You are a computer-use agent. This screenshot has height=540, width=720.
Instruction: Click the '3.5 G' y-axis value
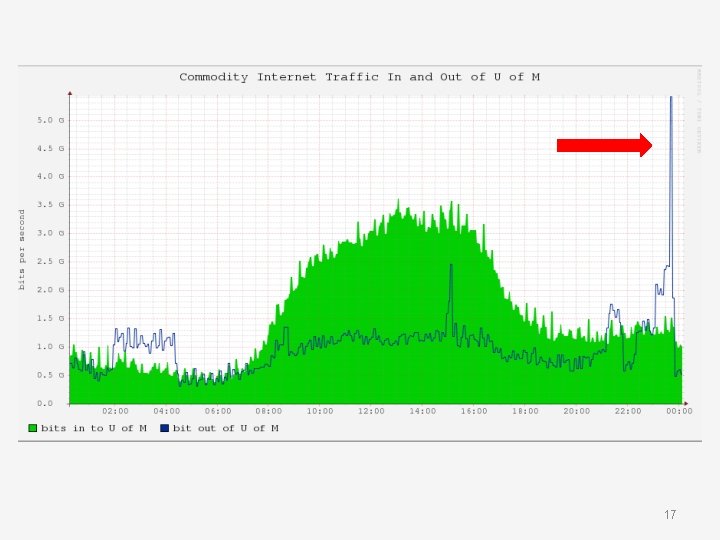coord(51,205)
